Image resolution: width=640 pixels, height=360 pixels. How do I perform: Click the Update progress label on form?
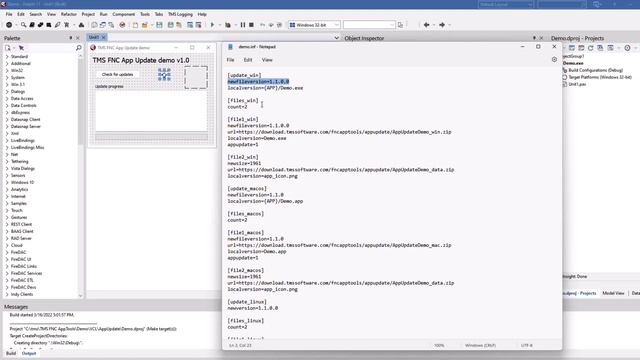pyautogui.click(x=109, y=87)
